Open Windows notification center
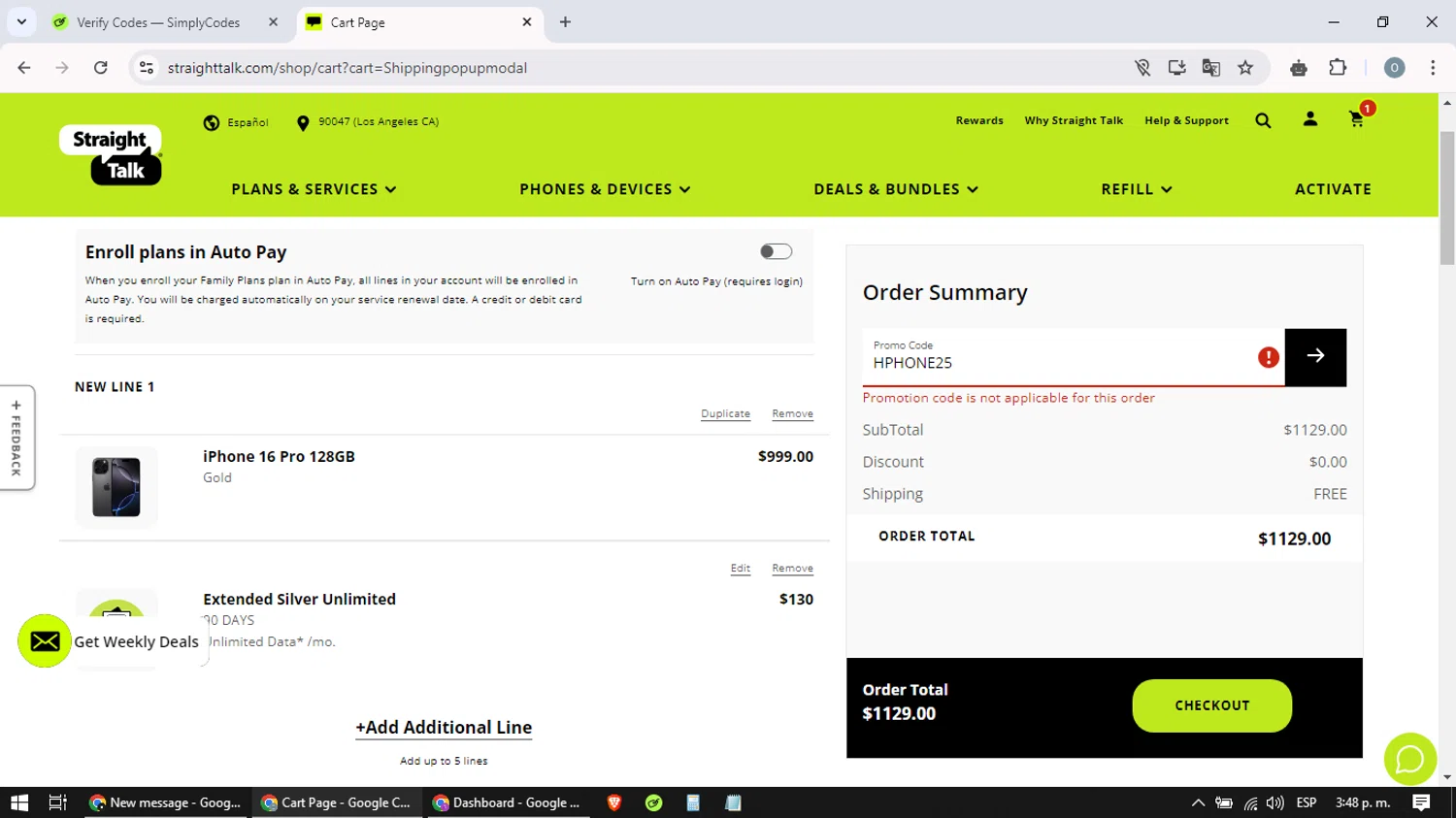This screenshot has height=818, width=1456. click(1421, 802)
